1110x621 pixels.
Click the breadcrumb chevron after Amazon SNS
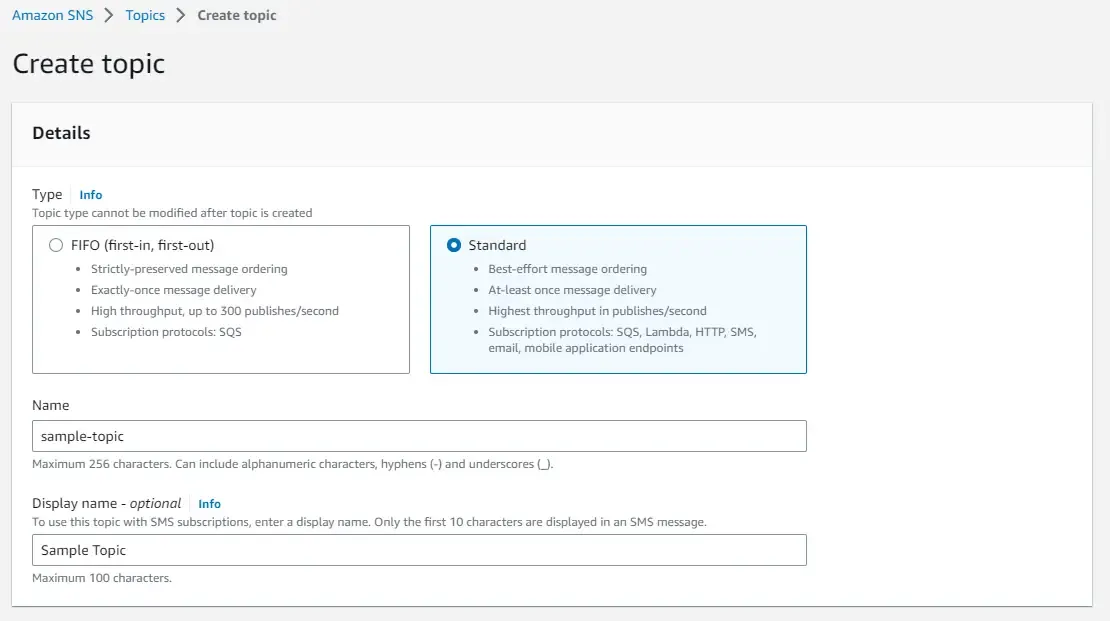point(108,15)
